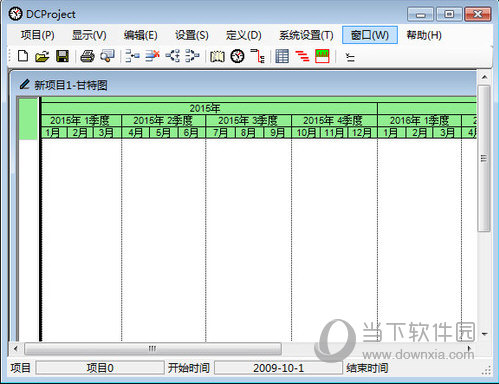Open a project with the folder icon
The image size is (499, 384).
coord(42,56)
